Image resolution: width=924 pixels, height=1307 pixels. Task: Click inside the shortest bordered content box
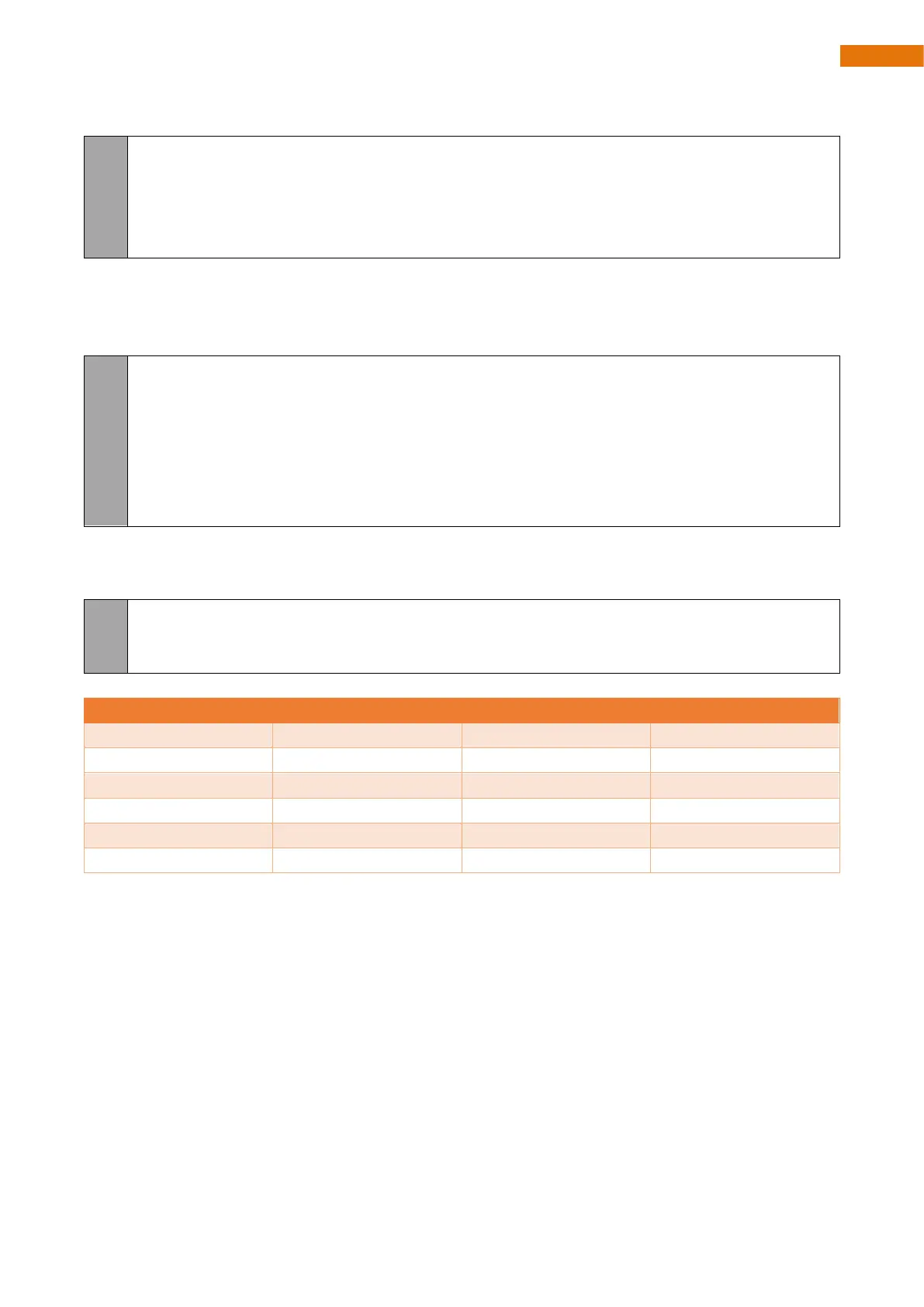click(483, 636)
